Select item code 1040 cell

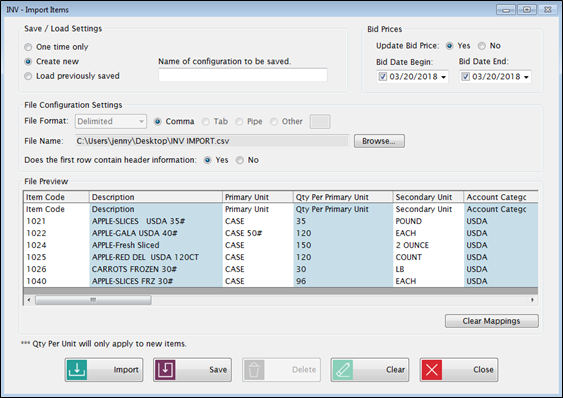(56, 281)
